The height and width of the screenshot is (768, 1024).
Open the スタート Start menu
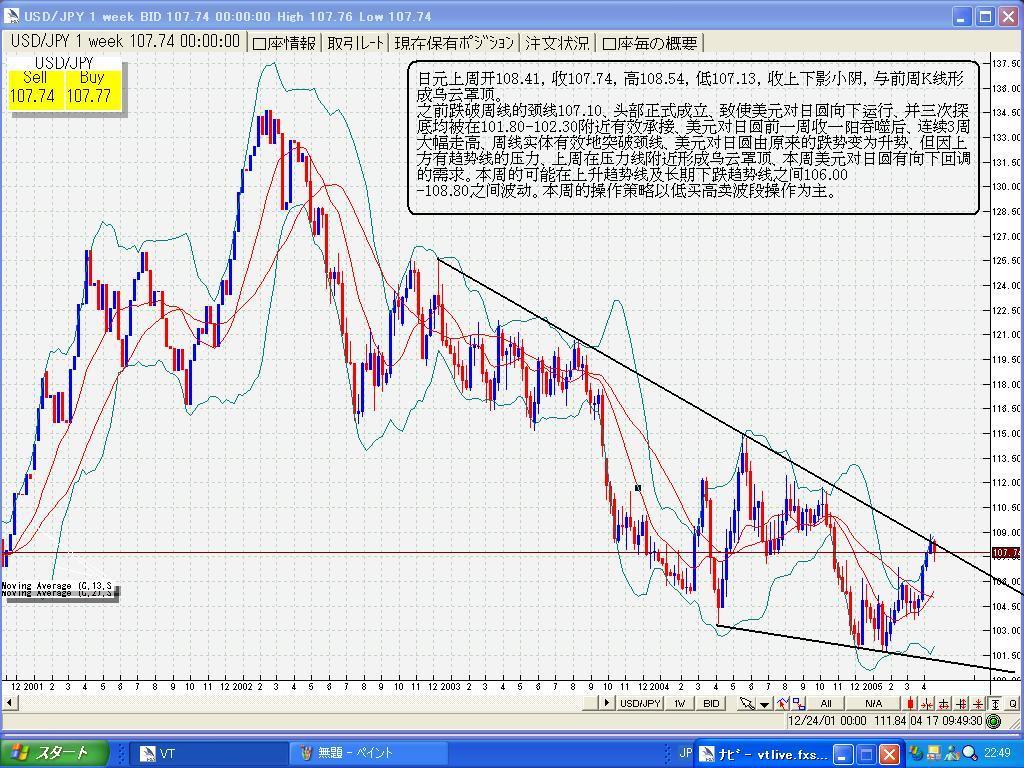(54, 754)
